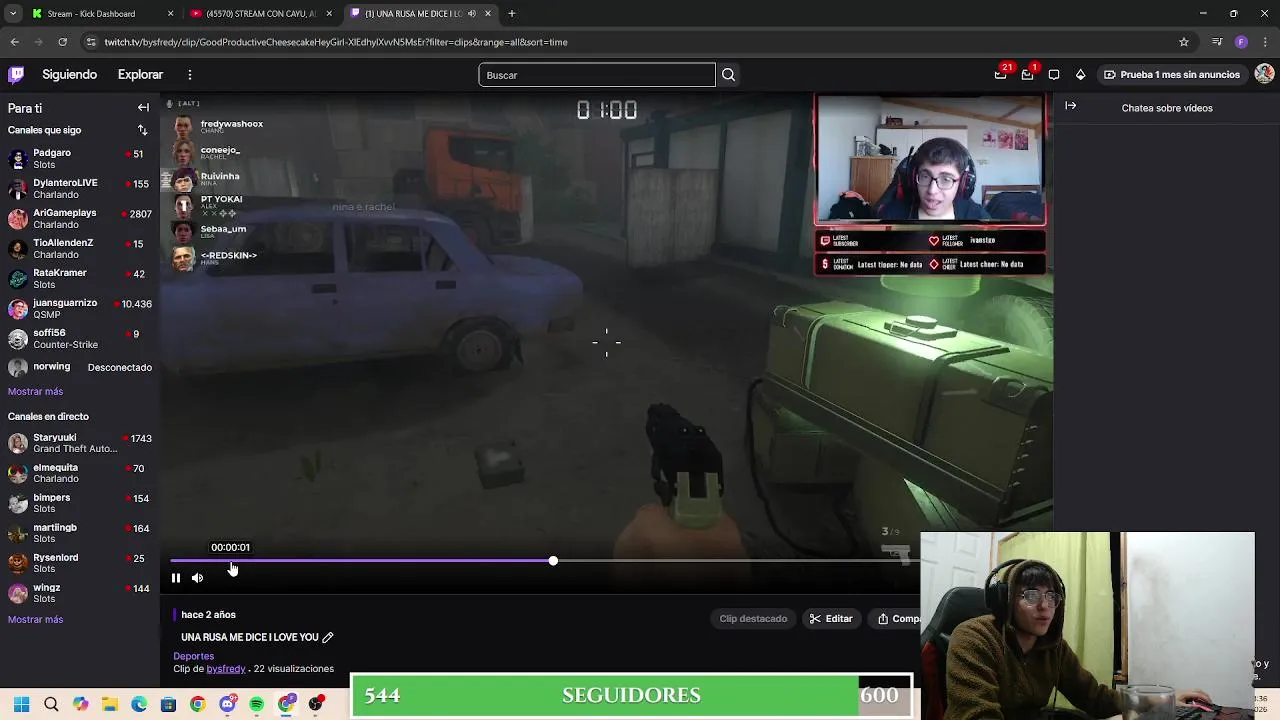The height and width of the screenshot is (720, 1280).
Task: Click the Editar clip button
Action: click(831, 619)
